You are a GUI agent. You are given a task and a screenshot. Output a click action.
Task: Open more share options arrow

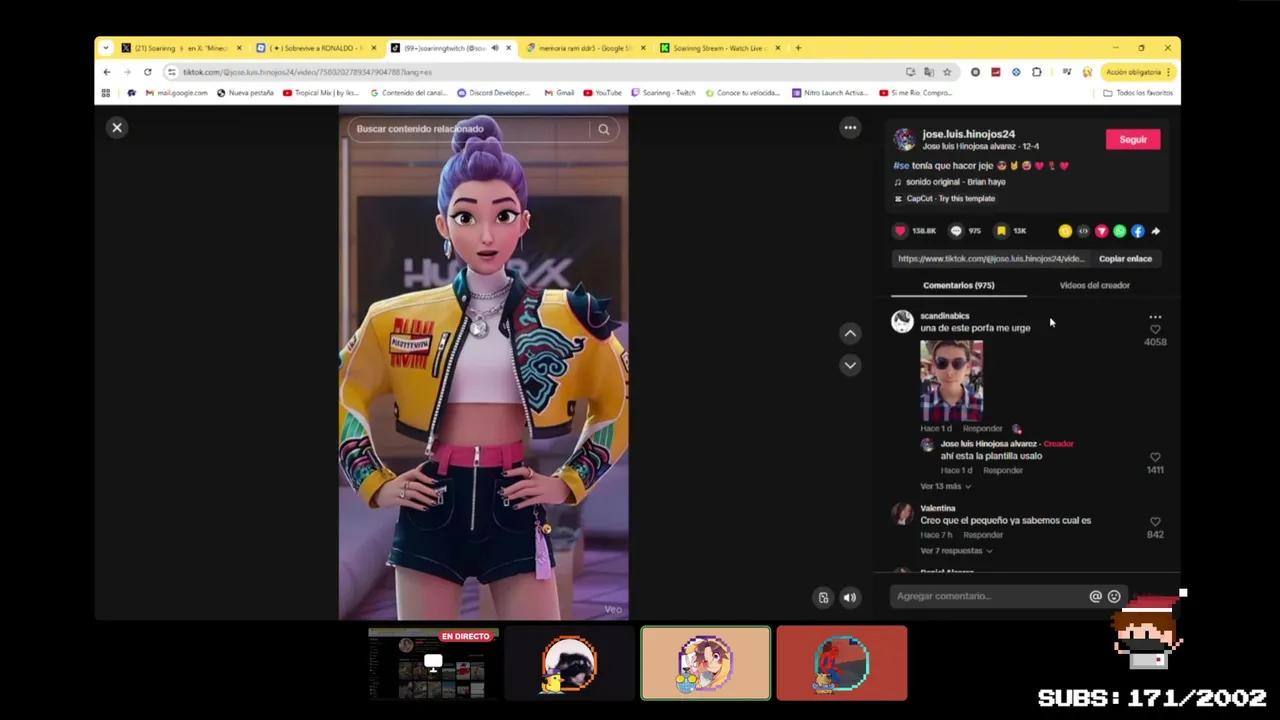[x=1155, y=231]
